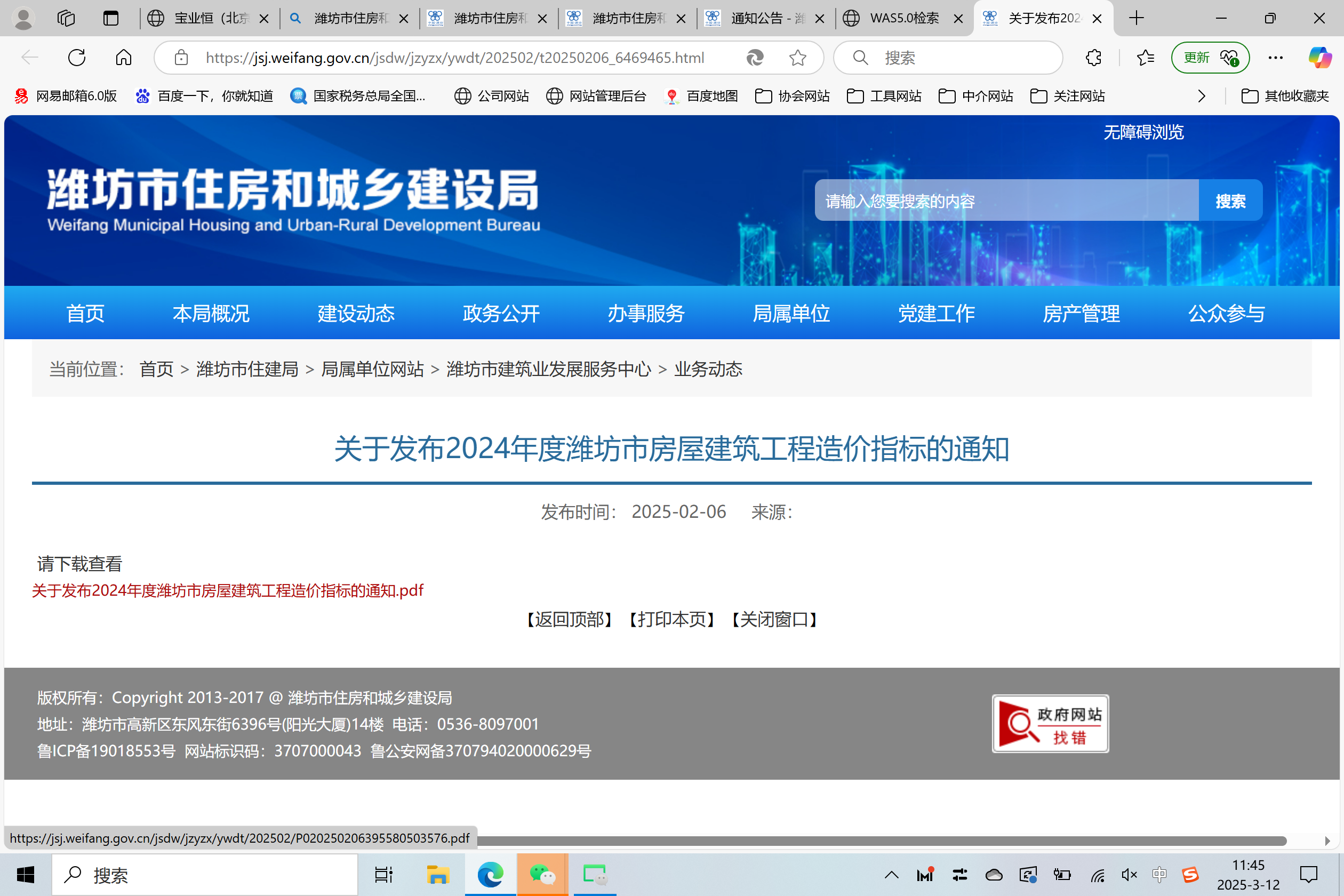Toggle the 中 input method indicator

pos(1159,874)
